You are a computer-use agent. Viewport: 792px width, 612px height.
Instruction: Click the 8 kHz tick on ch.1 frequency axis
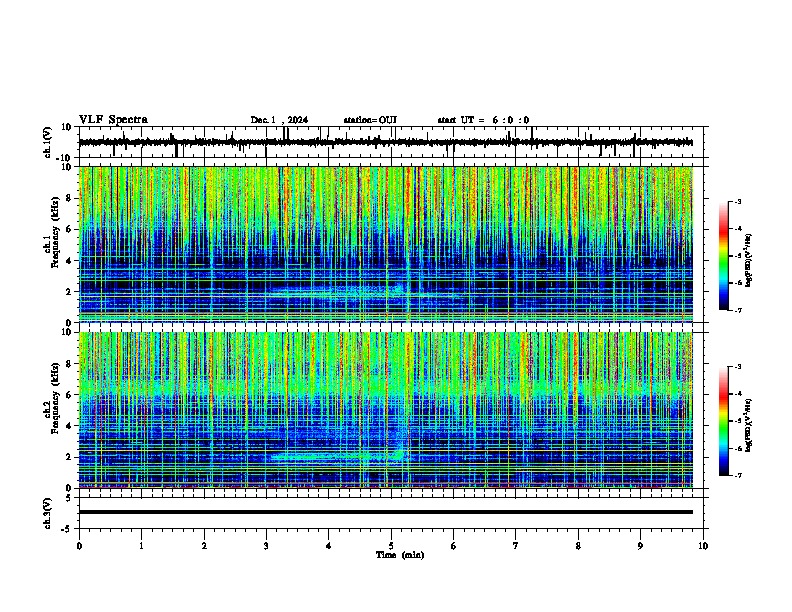tap(69, 198)
